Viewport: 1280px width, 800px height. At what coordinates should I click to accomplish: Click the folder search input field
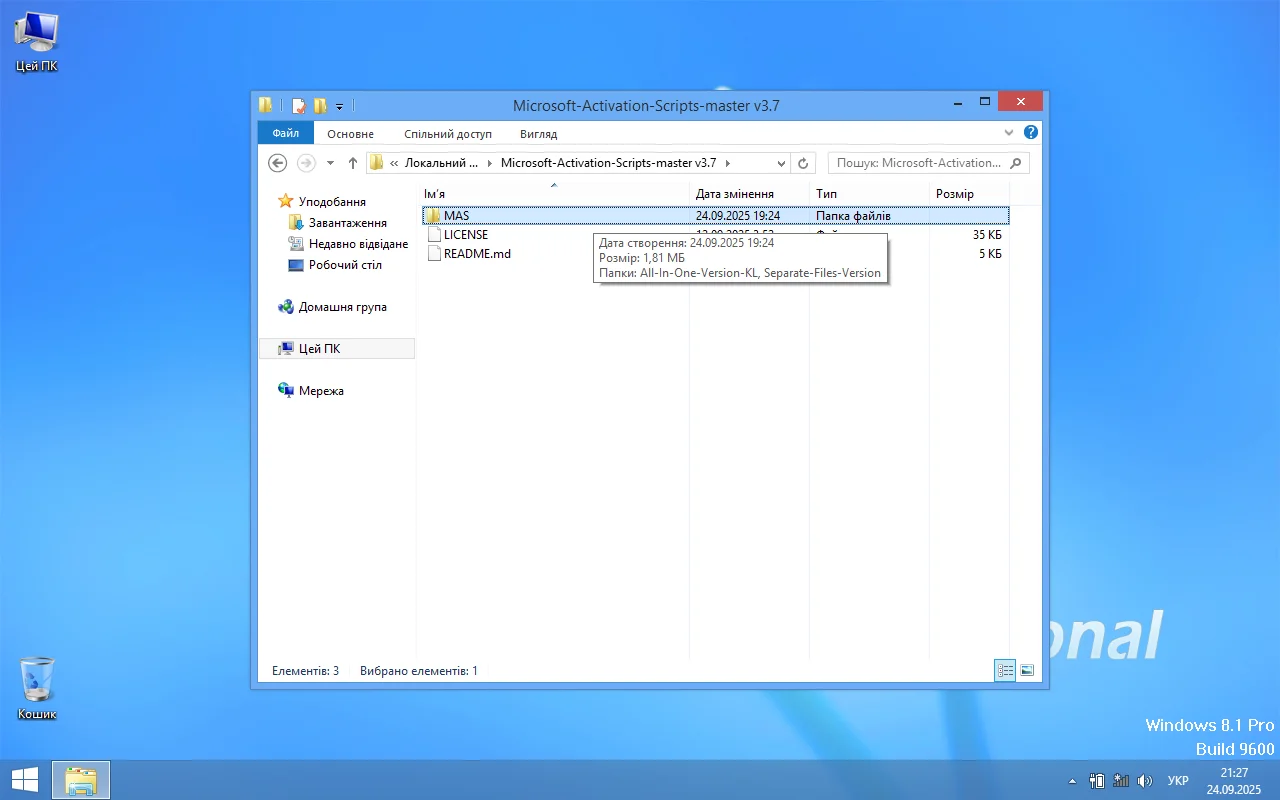(918, 163)
